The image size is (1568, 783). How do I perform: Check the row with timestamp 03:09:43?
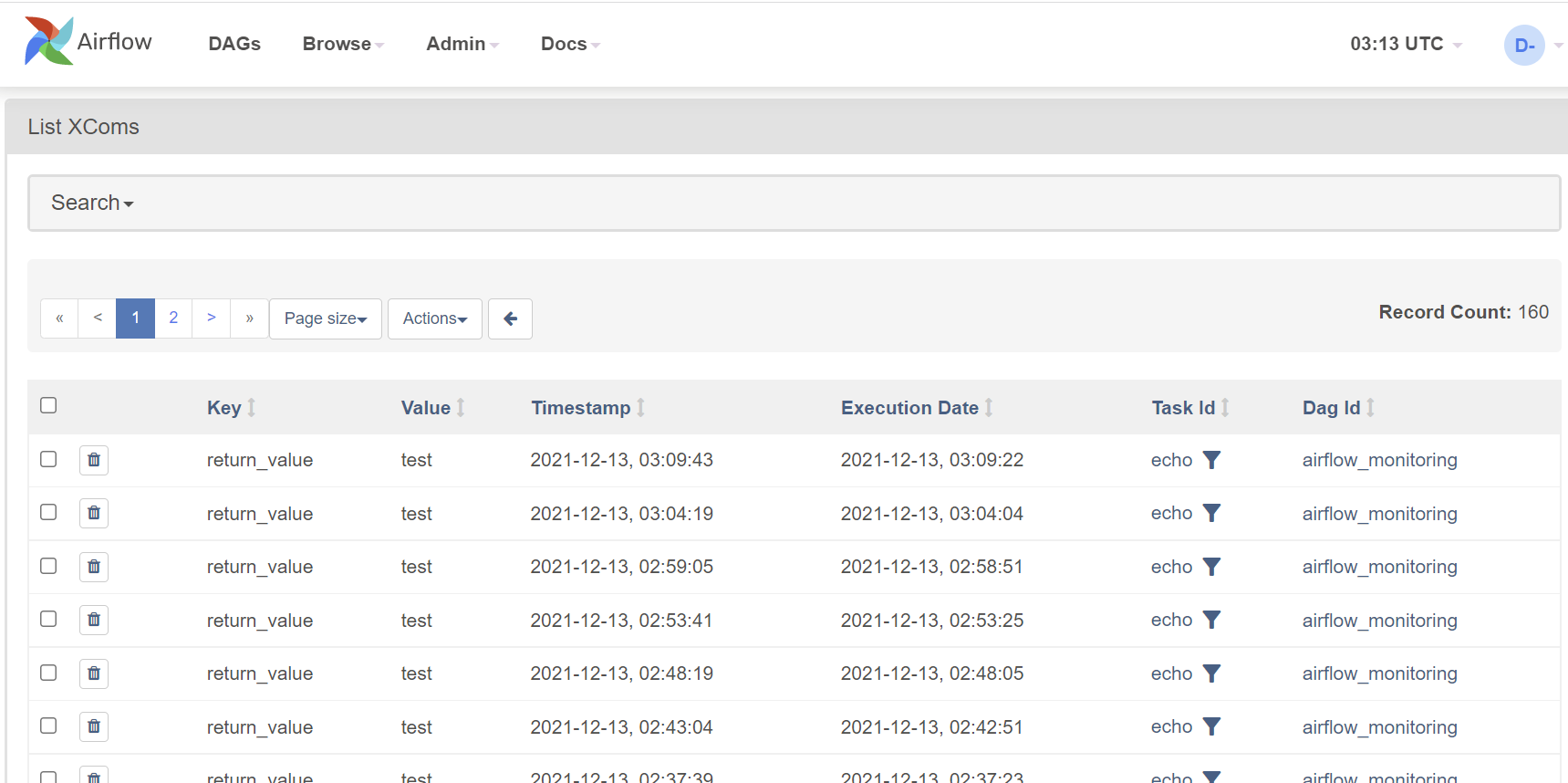point(48,459)
